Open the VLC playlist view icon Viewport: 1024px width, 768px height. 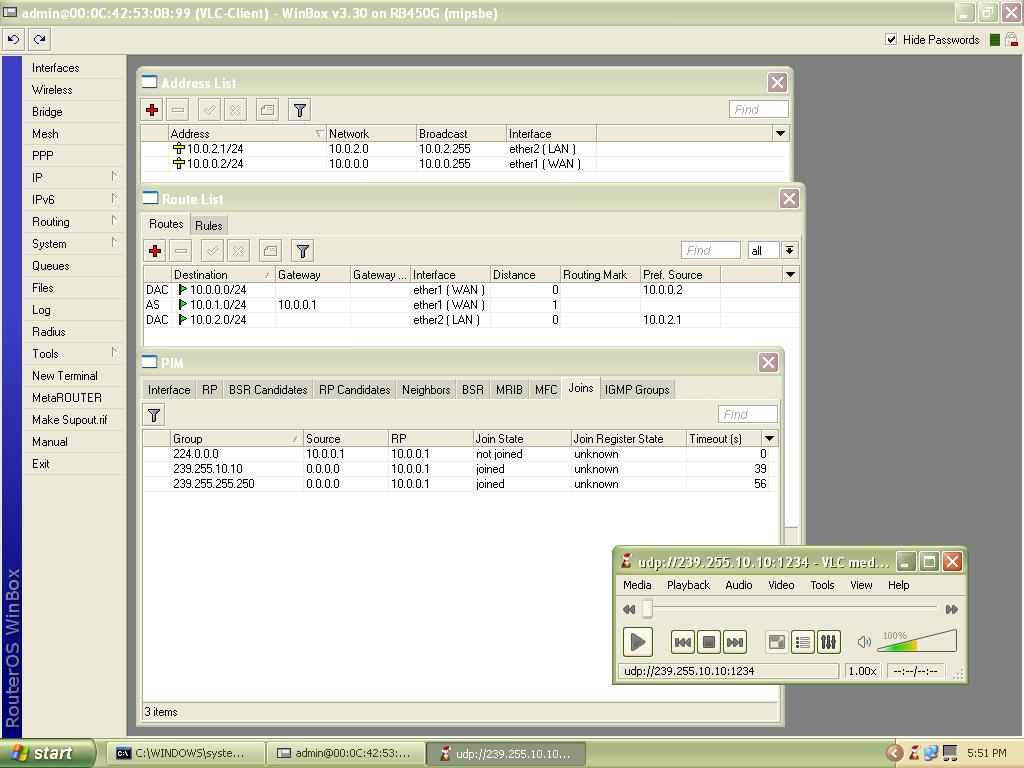coord(802,642)
